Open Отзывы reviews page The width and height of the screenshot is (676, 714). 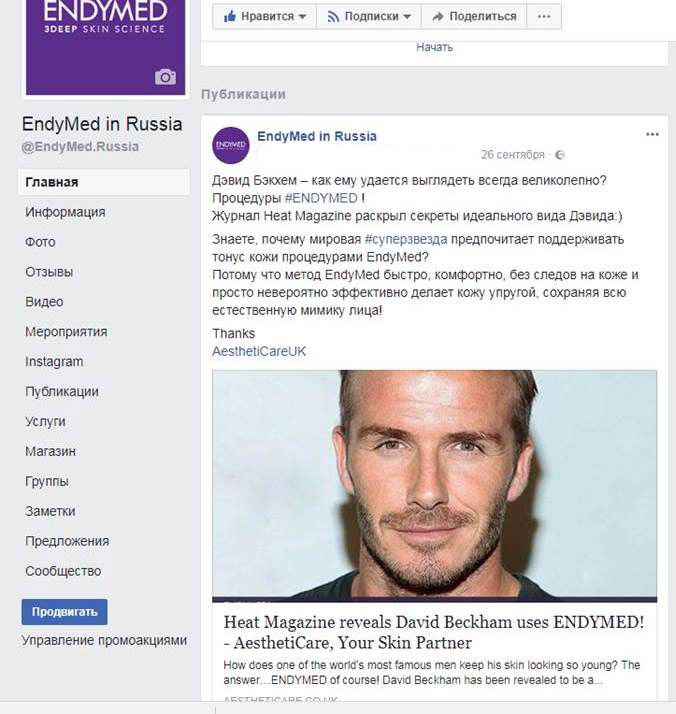[49, 272]
